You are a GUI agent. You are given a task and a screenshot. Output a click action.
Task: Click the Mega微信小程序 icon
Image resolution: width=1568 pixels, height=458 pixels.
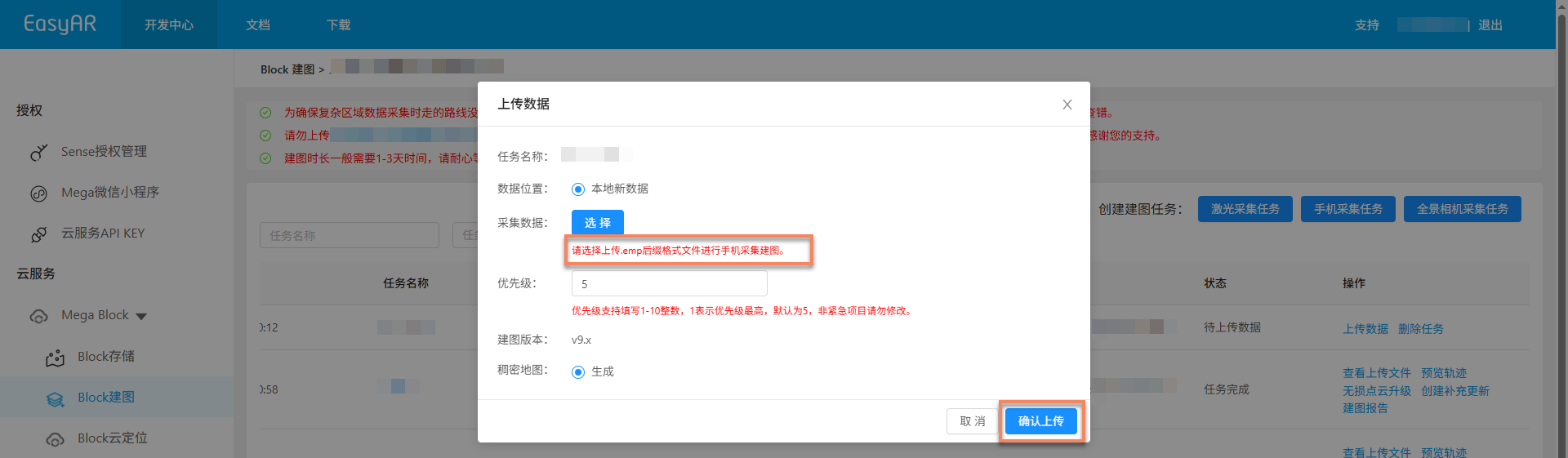[x=38, y=193]
